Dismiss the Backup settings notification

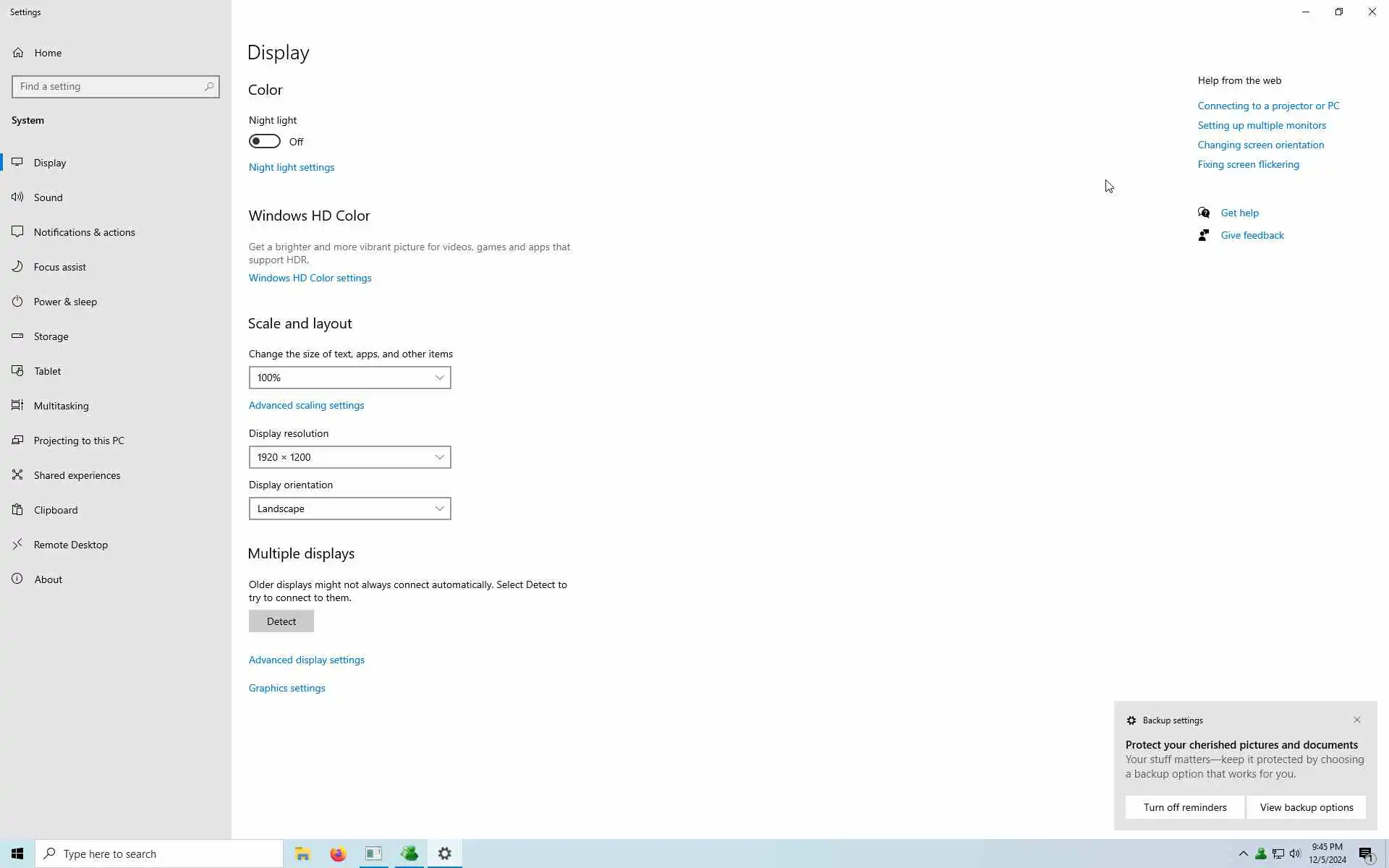tap(1357, 720)
